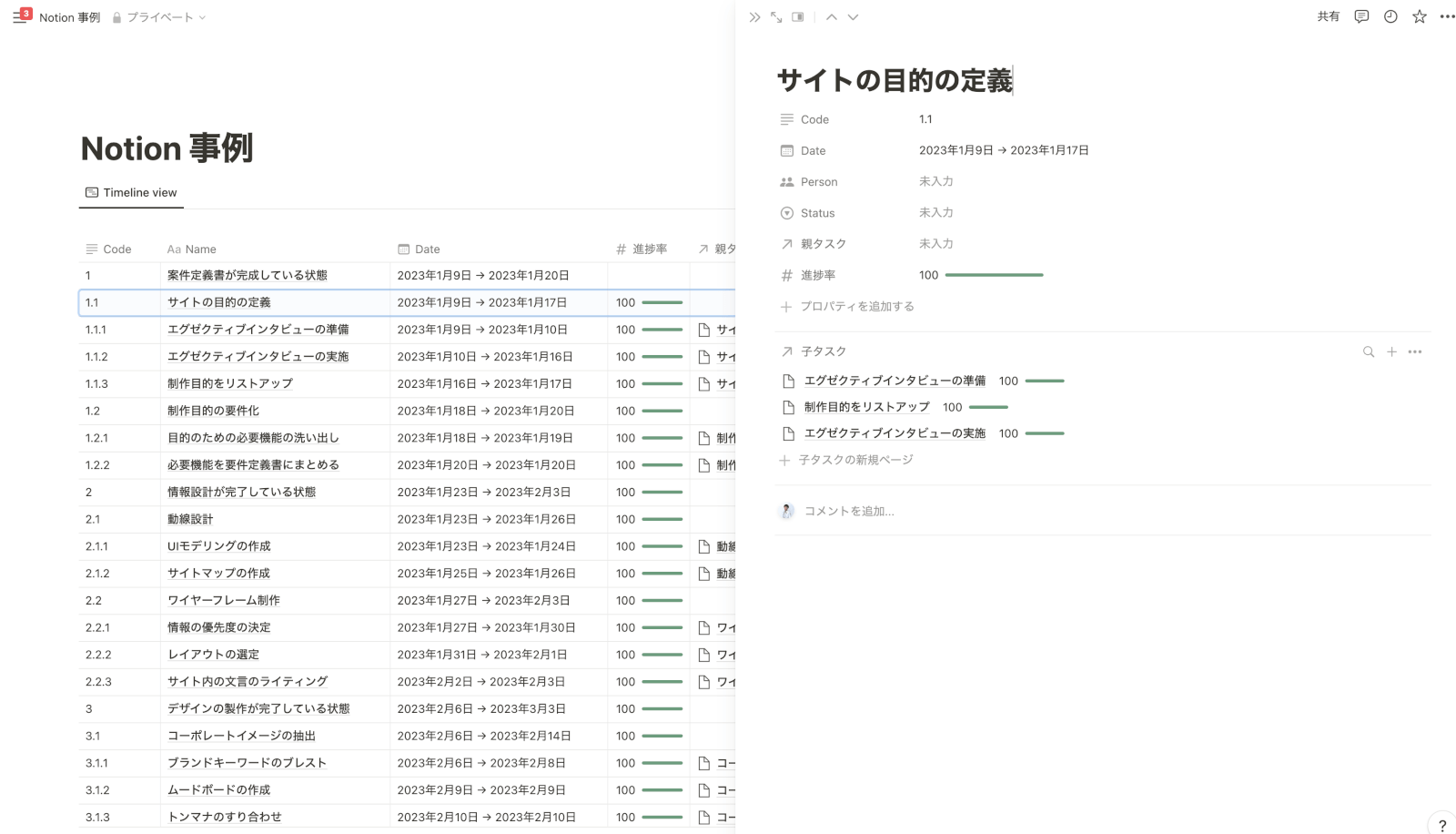Click the Date column header
Screen dimensions: 1456x834
click(x=419, y=249)
